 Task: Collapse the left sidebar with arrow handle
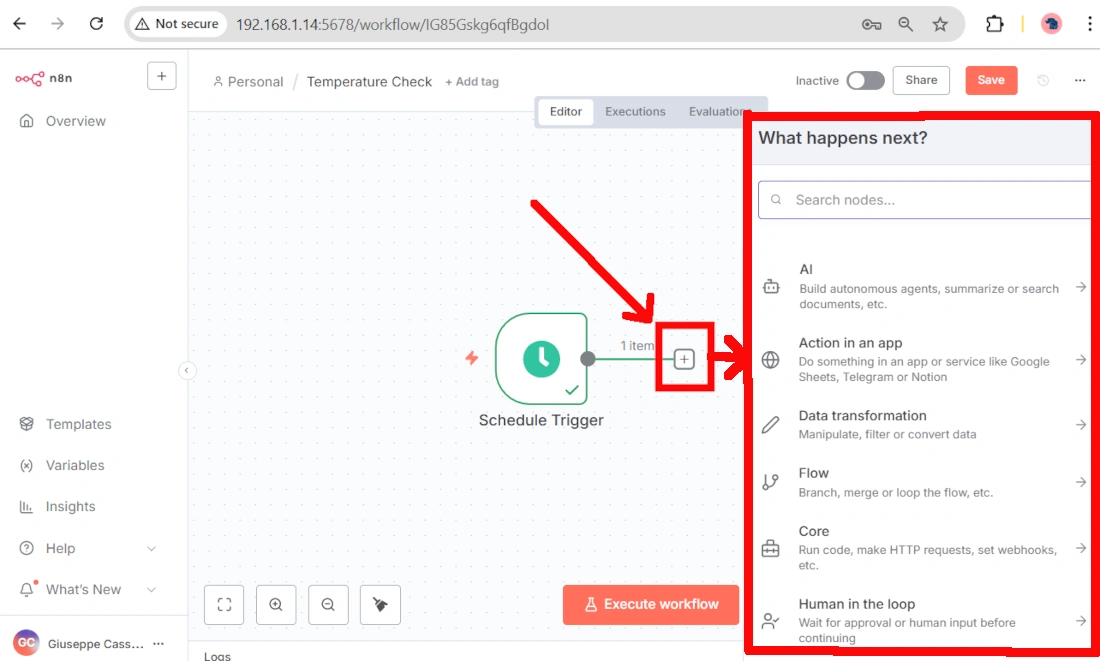pyautogui.click(x=186, y=371)
